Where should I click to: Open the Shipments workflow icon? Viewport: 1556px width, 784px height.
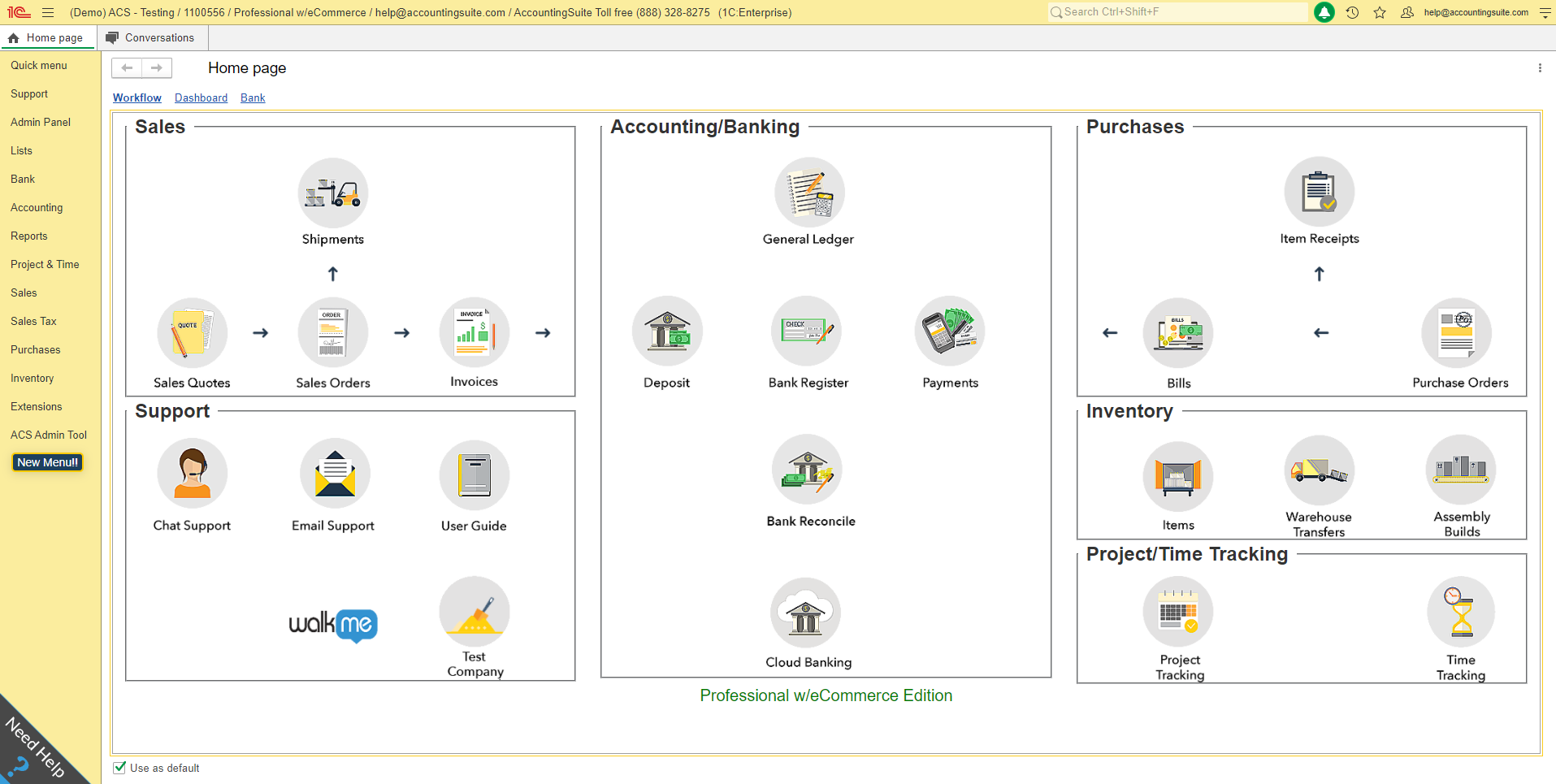333,193
